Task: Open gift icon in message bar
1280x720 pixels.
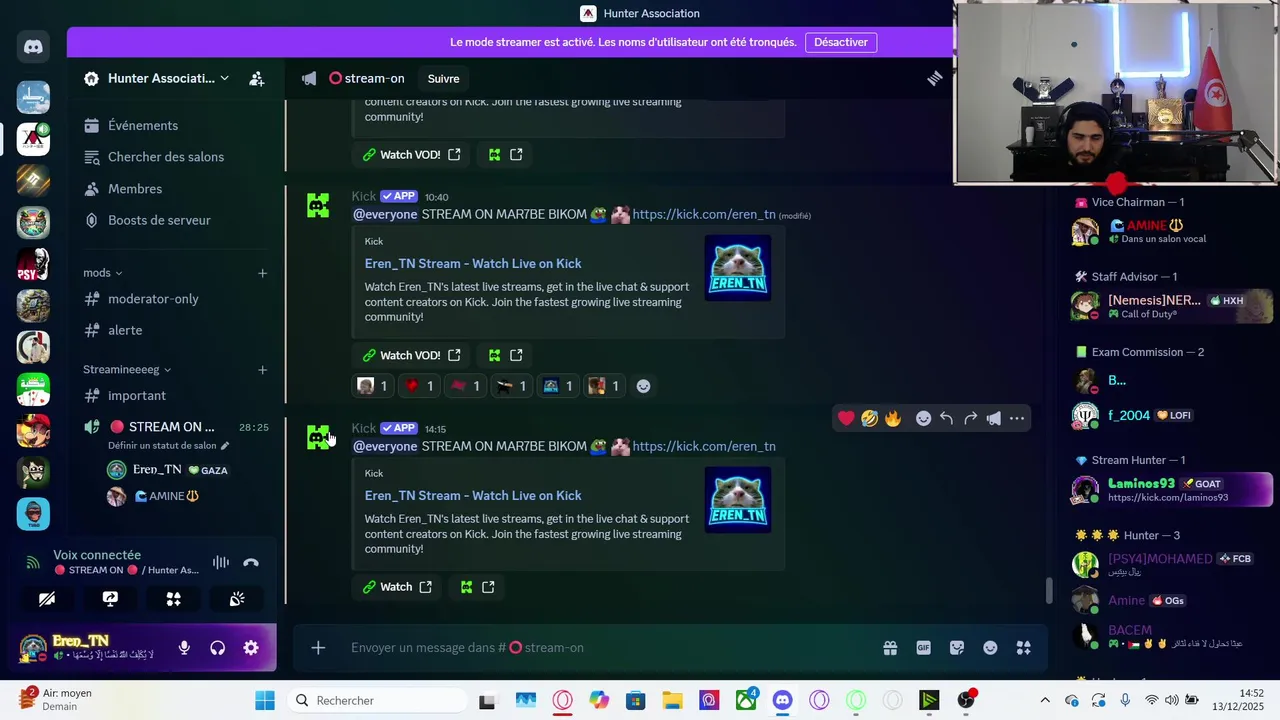Action: [890, 648]
